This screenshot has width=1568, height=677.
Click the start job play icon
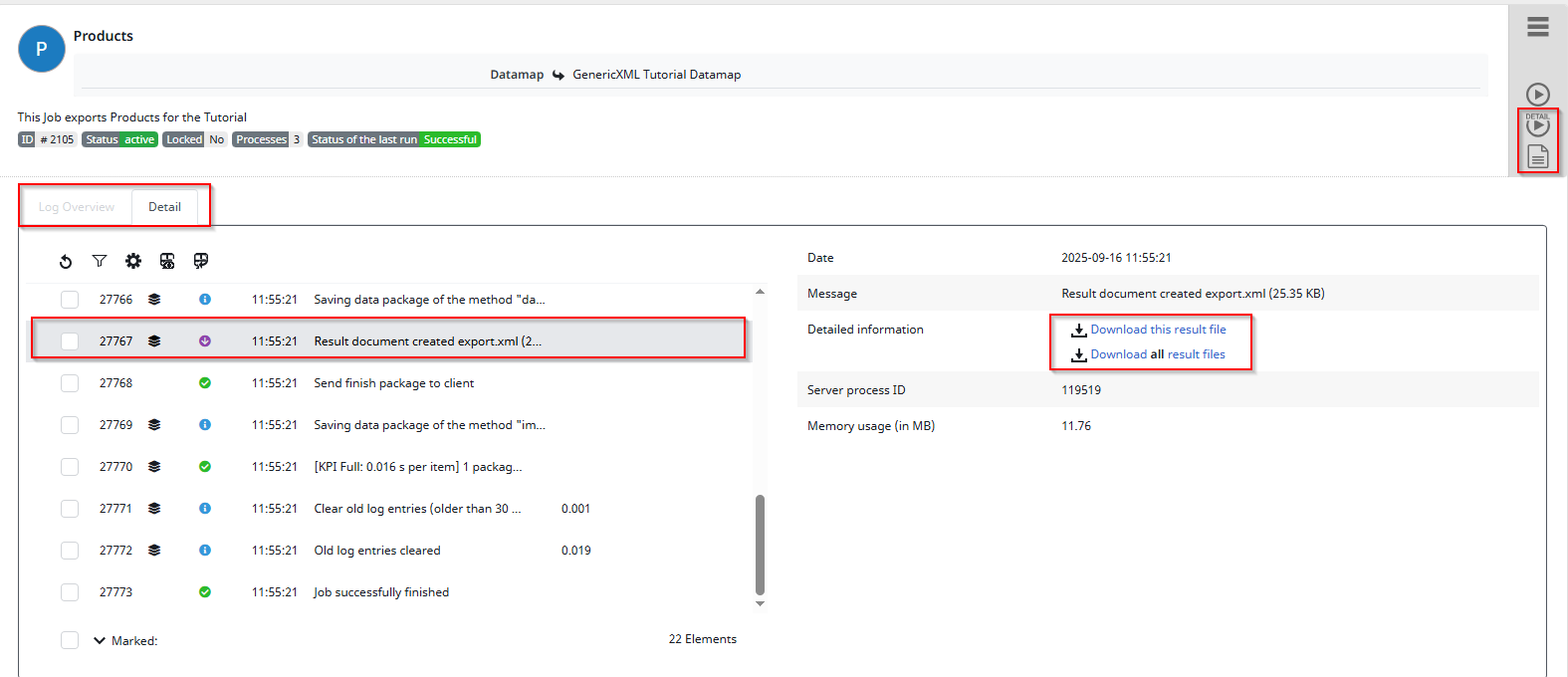pyautogui.click(x=1538, y=94)
